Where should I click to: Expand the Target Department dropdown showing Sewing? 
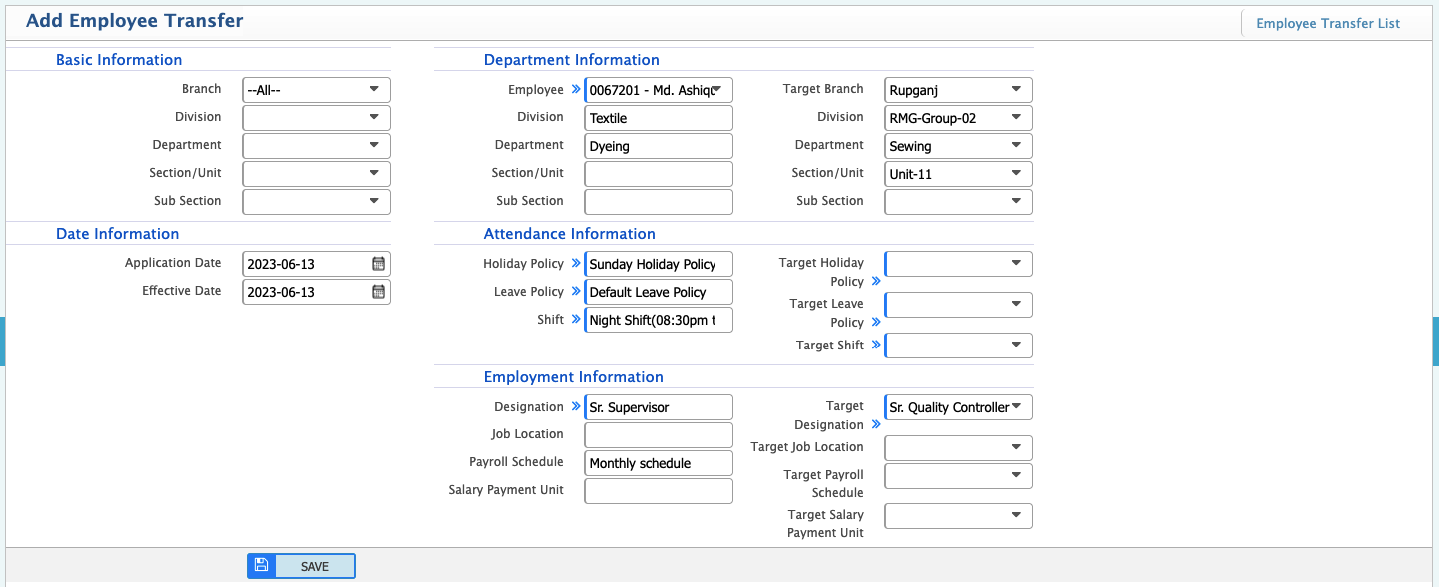(x=958, y=146)
